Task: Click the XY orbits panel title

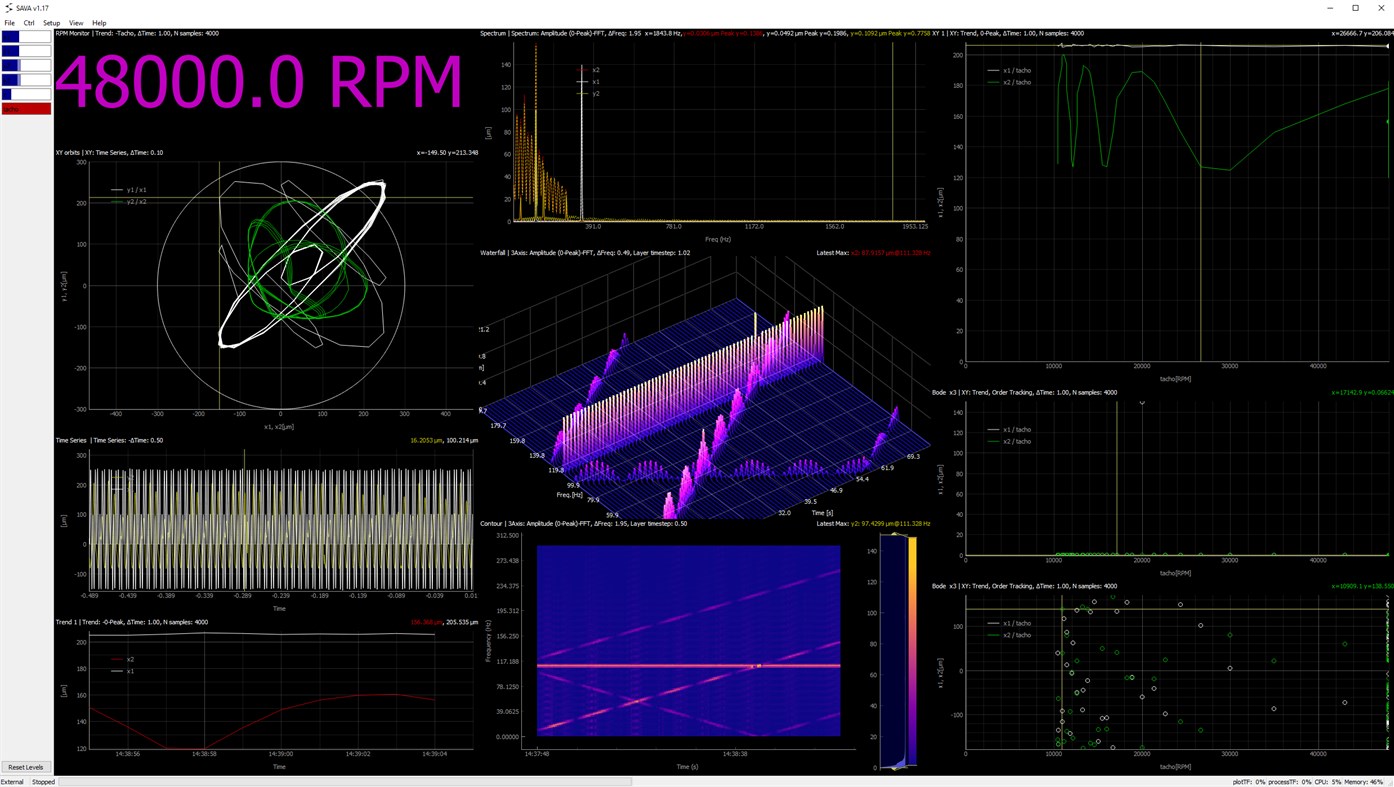Action: tap(109, 153)
